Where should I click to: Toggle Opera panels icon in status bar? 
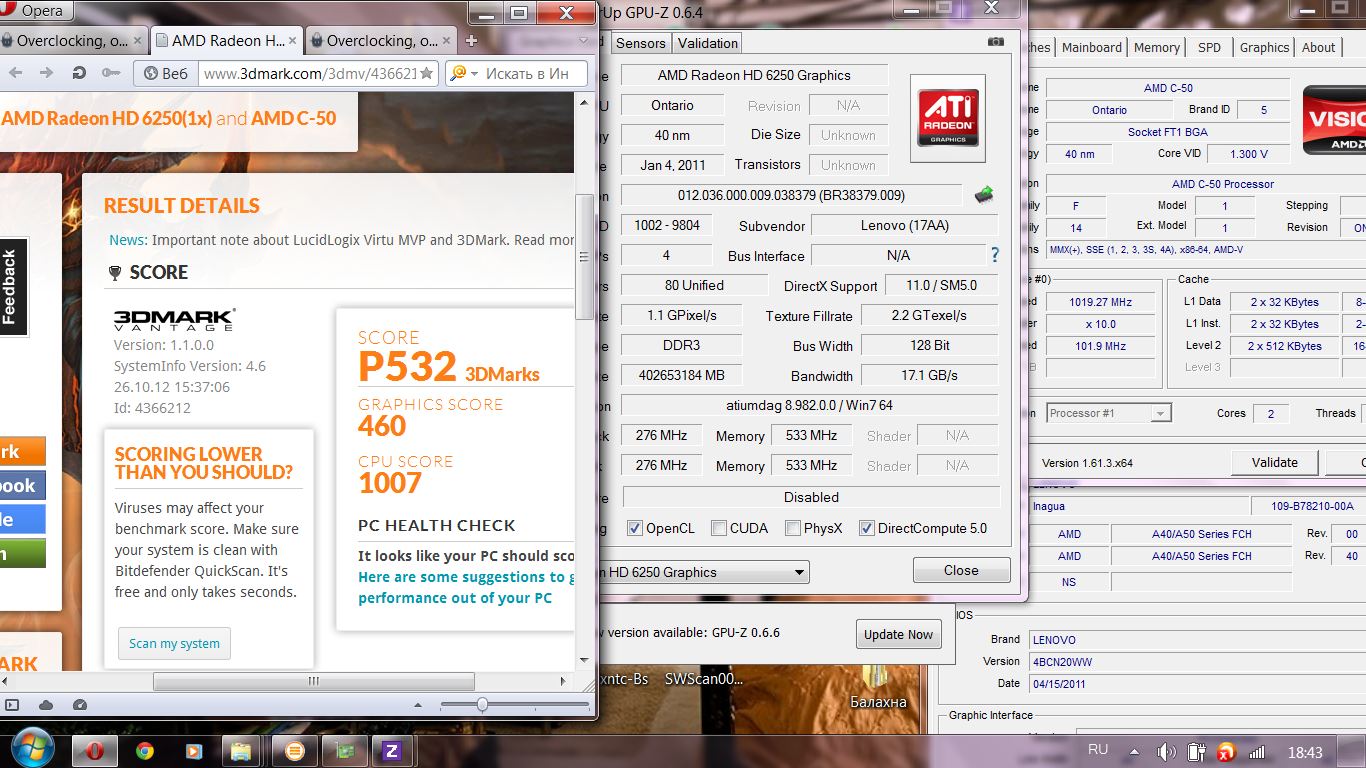coord(10,705)
